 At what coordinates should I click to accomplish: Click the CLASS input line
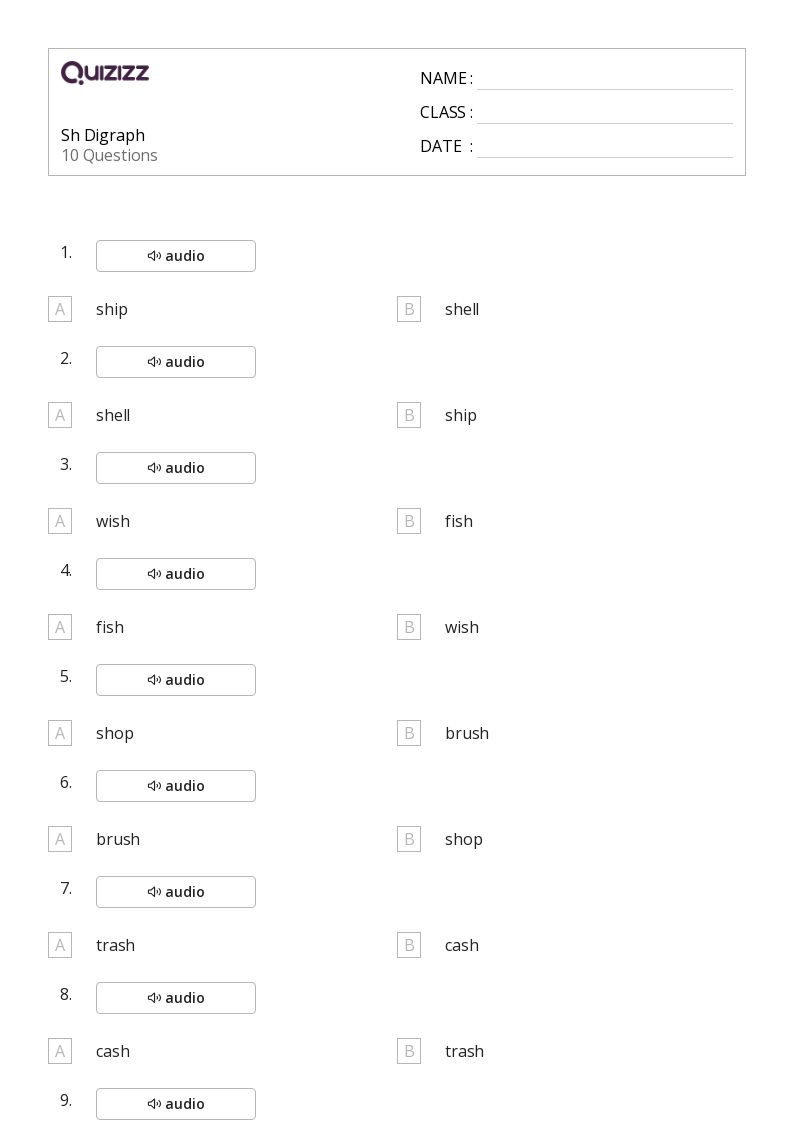pyautogui.click(x=604, y=113)
